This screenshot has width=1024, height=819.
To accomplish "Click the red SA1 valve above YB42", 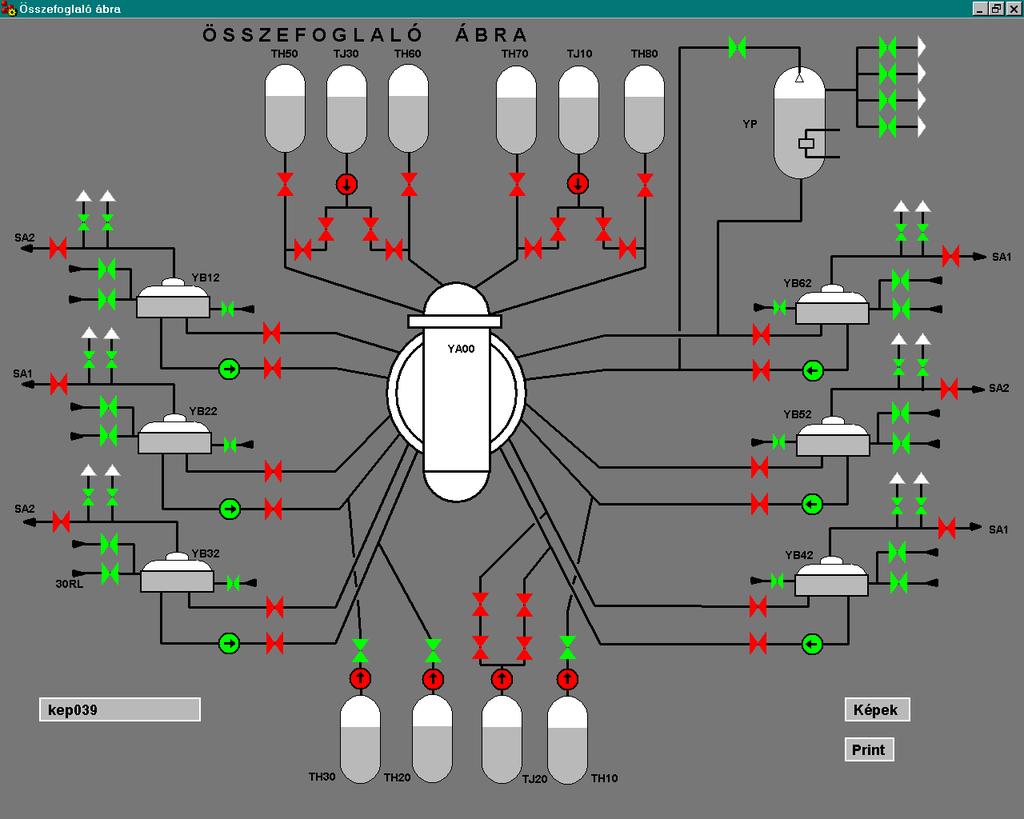I will [x=946, y=528].
